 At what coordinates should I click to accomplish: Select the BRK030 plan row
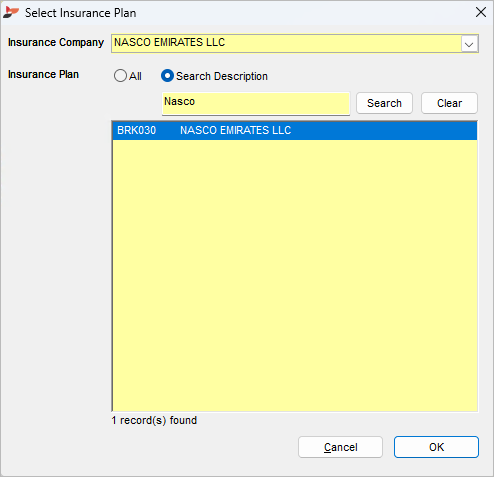pos(295,130)
